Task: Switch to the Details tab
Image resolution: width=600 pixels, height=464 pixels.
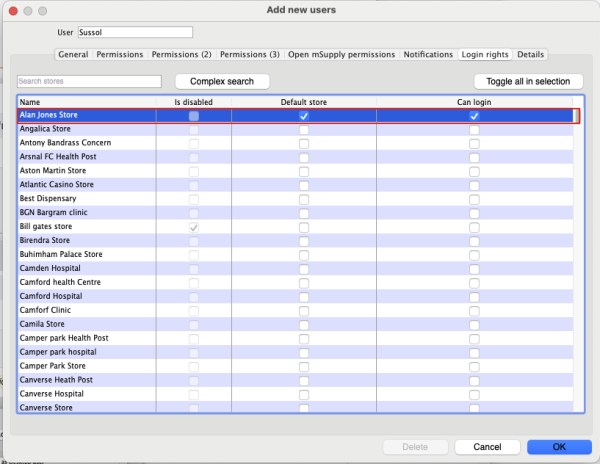Action: [530, 54]
